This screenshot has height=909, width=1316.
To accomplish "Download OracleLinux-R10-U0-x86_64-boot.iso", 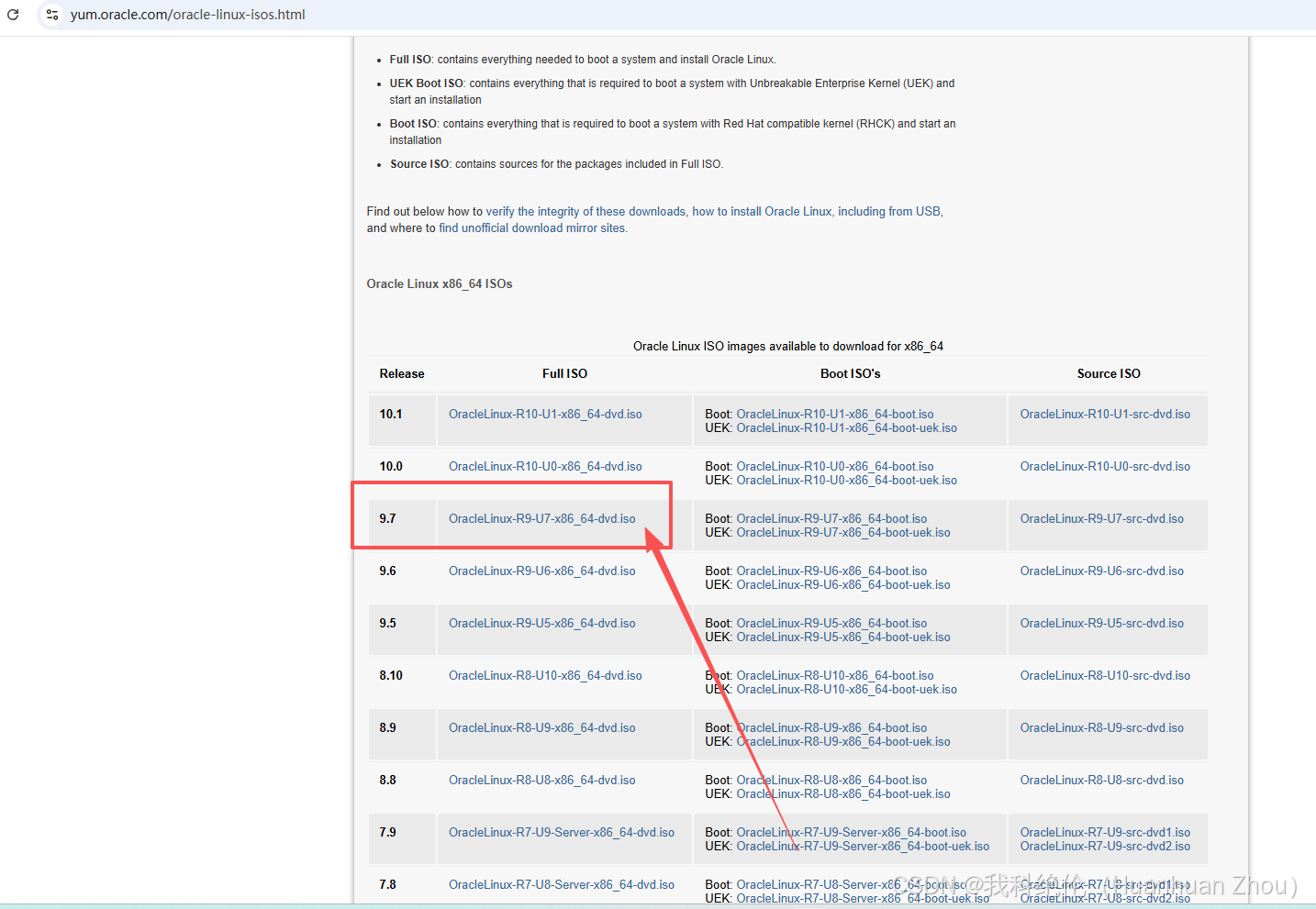I will pyautogui.click(x=835, y=467).
